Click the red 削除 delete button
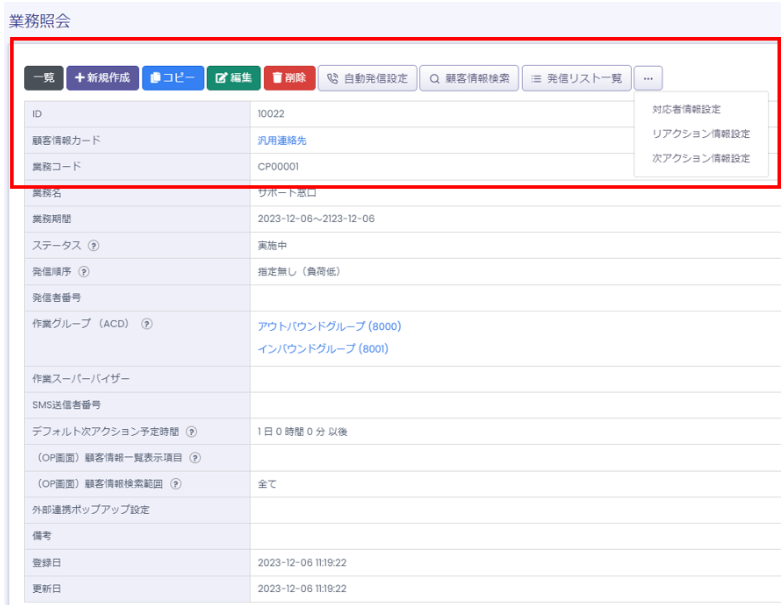This screenshot has width=783, height=605. pyautogui.click(x=289, y=78)
